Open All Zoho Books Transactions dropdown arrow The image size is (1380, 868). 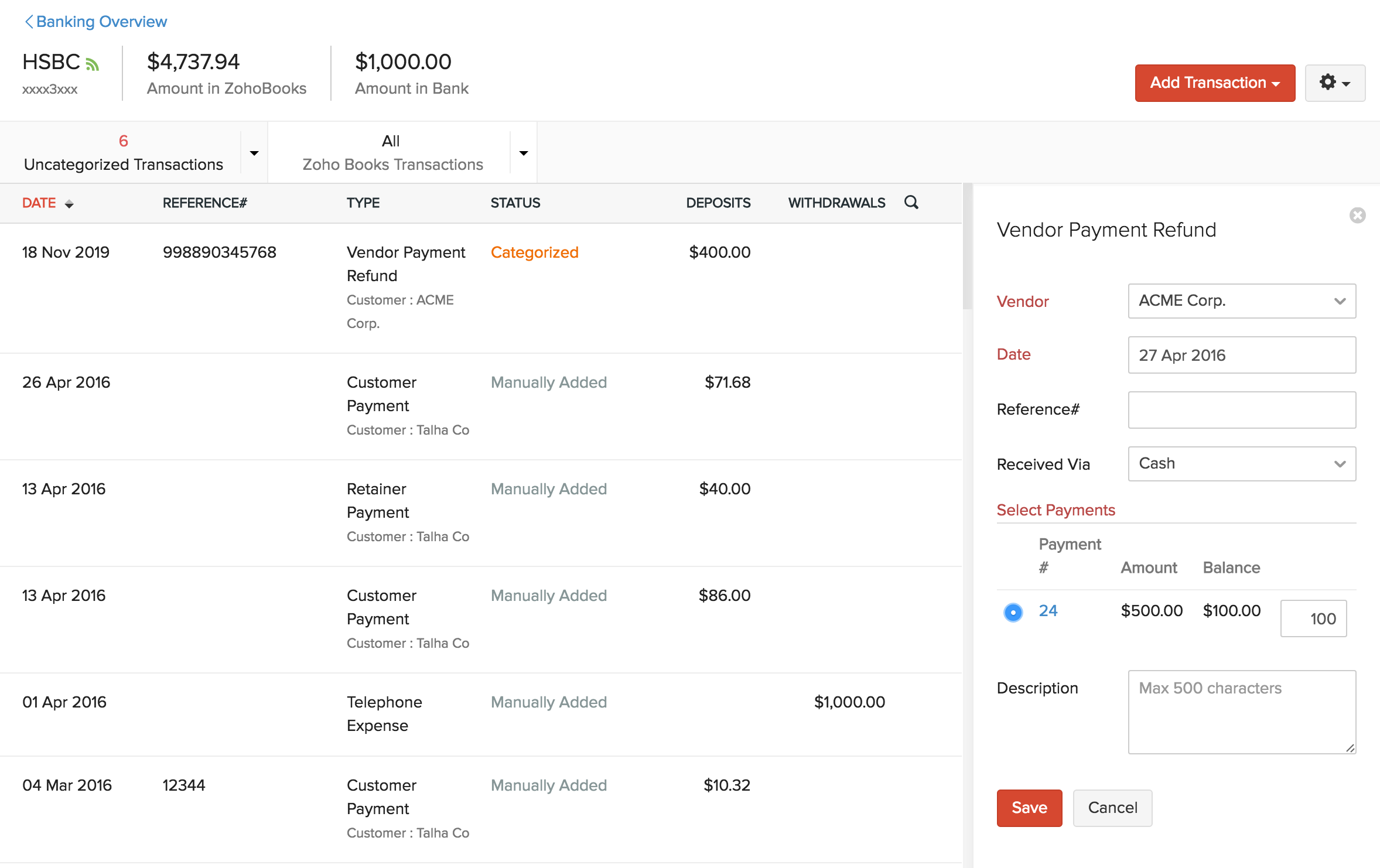coord(524,153)
